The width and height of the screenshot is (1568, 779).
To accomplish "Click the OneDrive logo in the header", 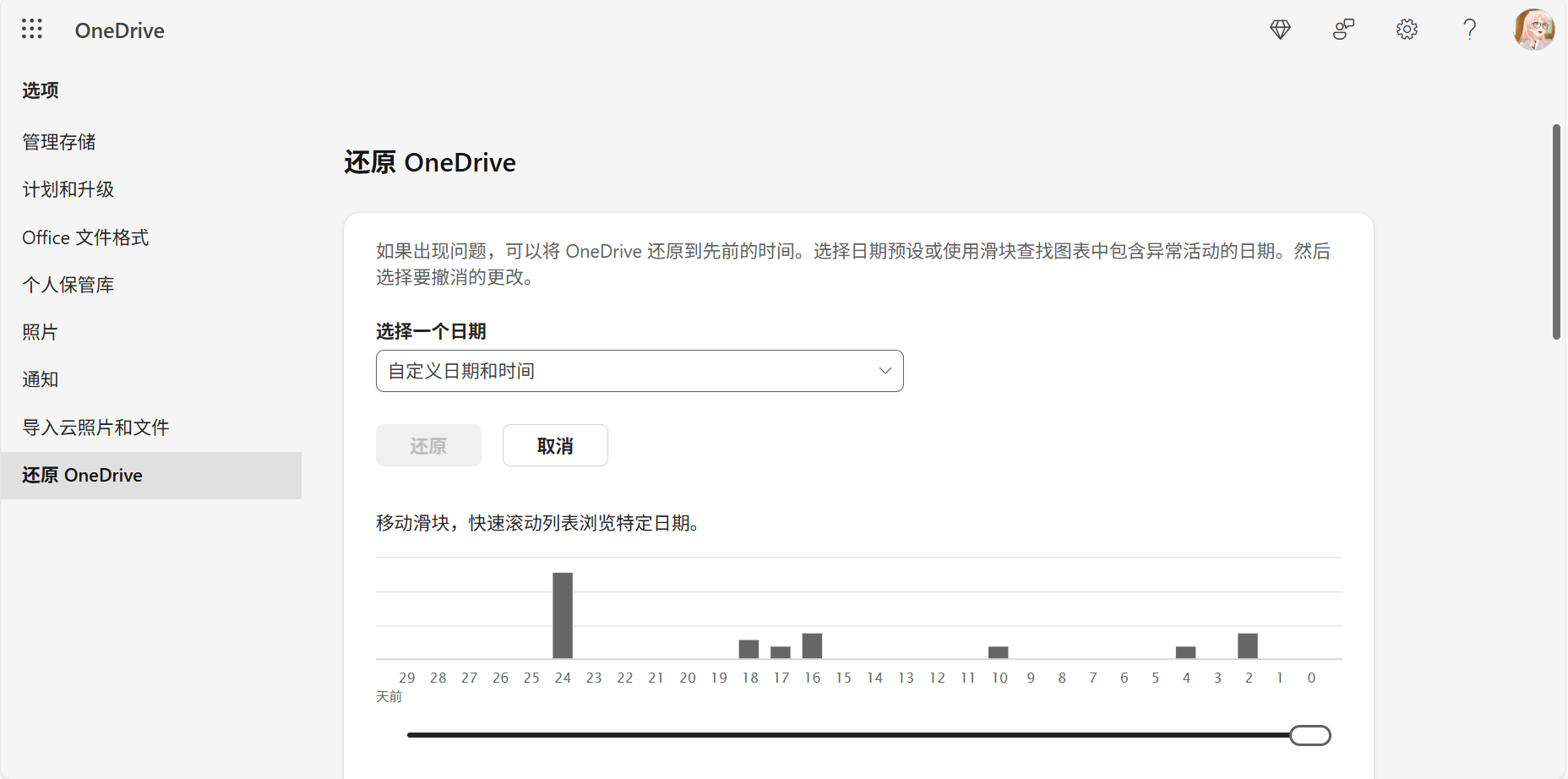I will tap(119, 30).
